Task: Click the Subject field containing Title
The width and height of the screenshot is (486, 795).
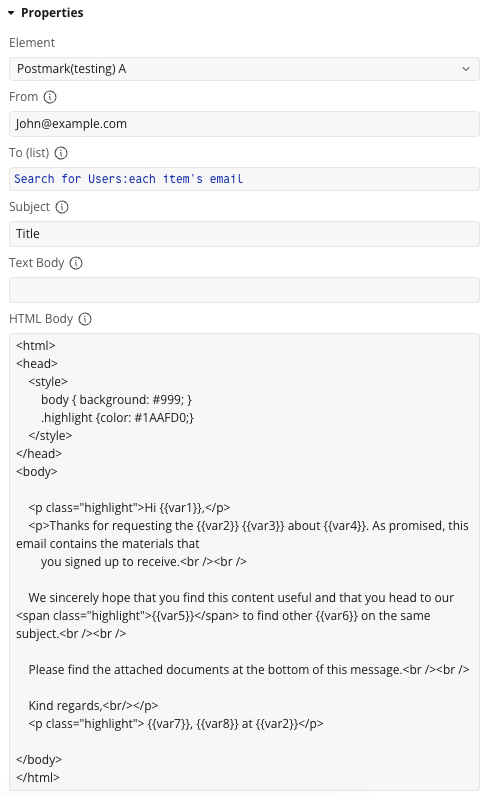Action: point(244,234)
